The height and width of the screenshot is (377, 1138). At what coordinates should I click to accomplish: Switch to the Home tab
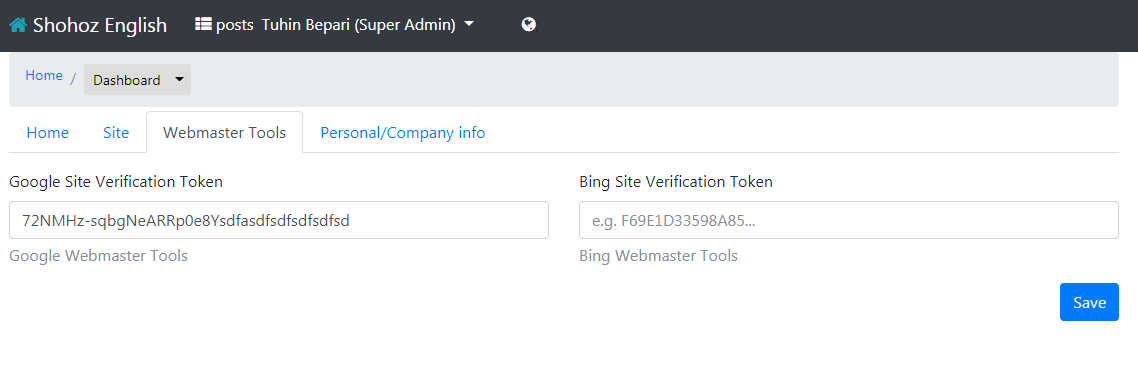tap(48, 132)
